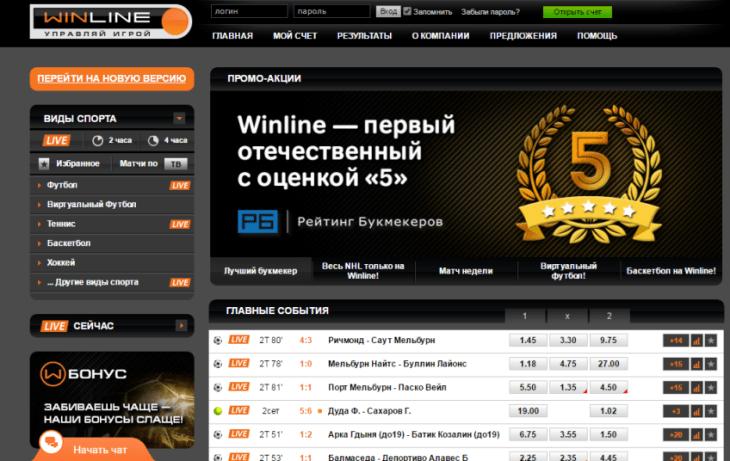Image resolution: width=730 pixels, height=461 pixels.
Task: Open +3 markets for Дуда Ф. match
Action: 676,411
